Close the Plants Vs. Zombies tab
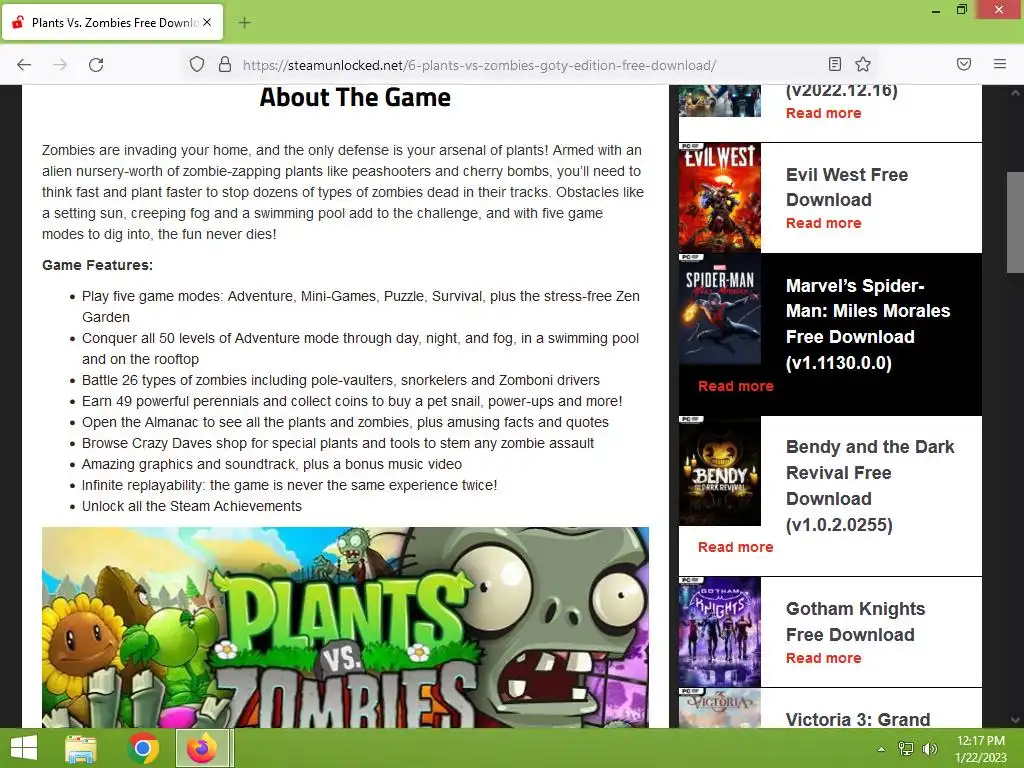1024x768 pixels. [x=207, y=22]
